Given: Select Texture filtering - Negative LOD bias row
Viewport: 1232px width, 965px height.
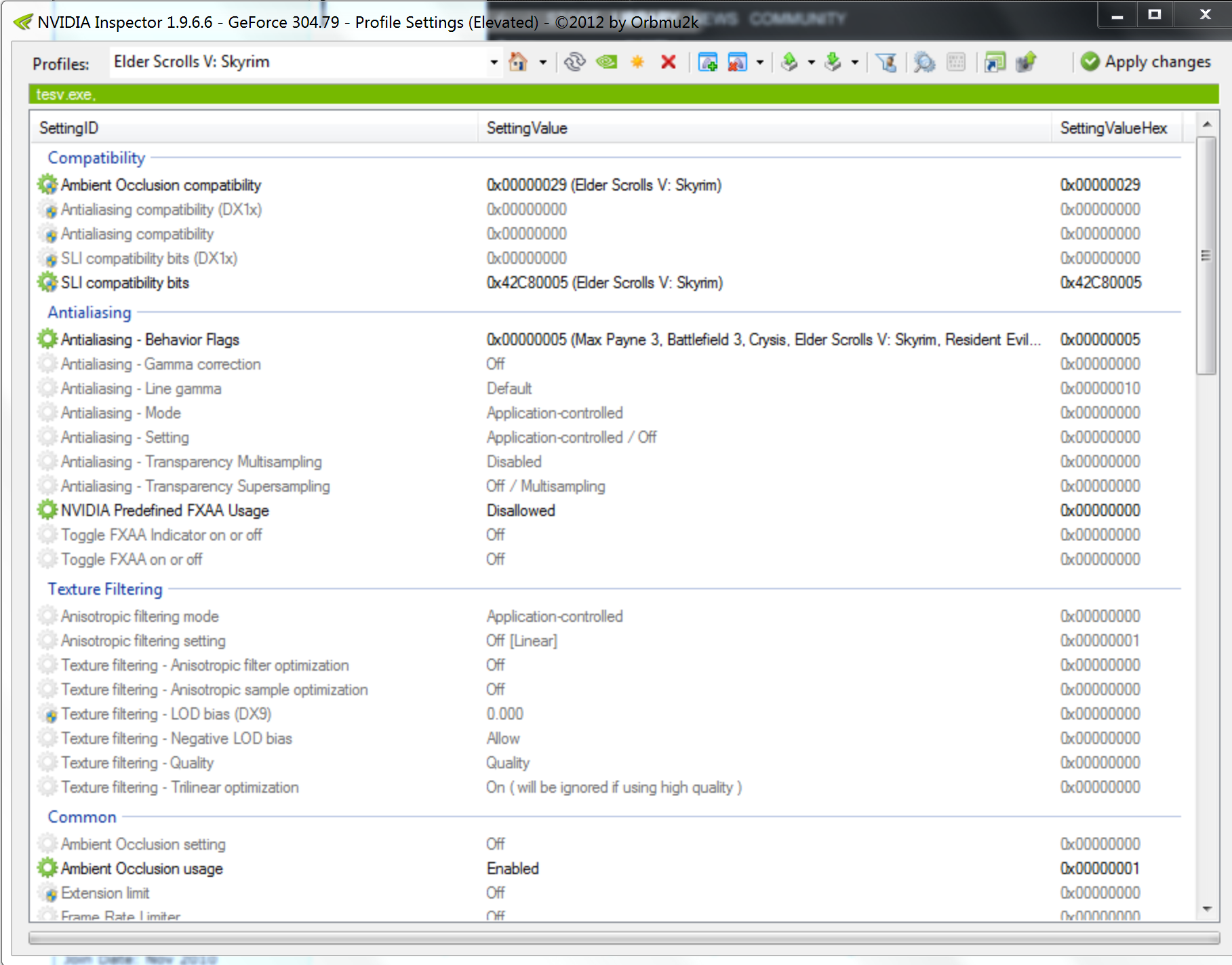Looking at the screenshot, I should tap(609, 738).
